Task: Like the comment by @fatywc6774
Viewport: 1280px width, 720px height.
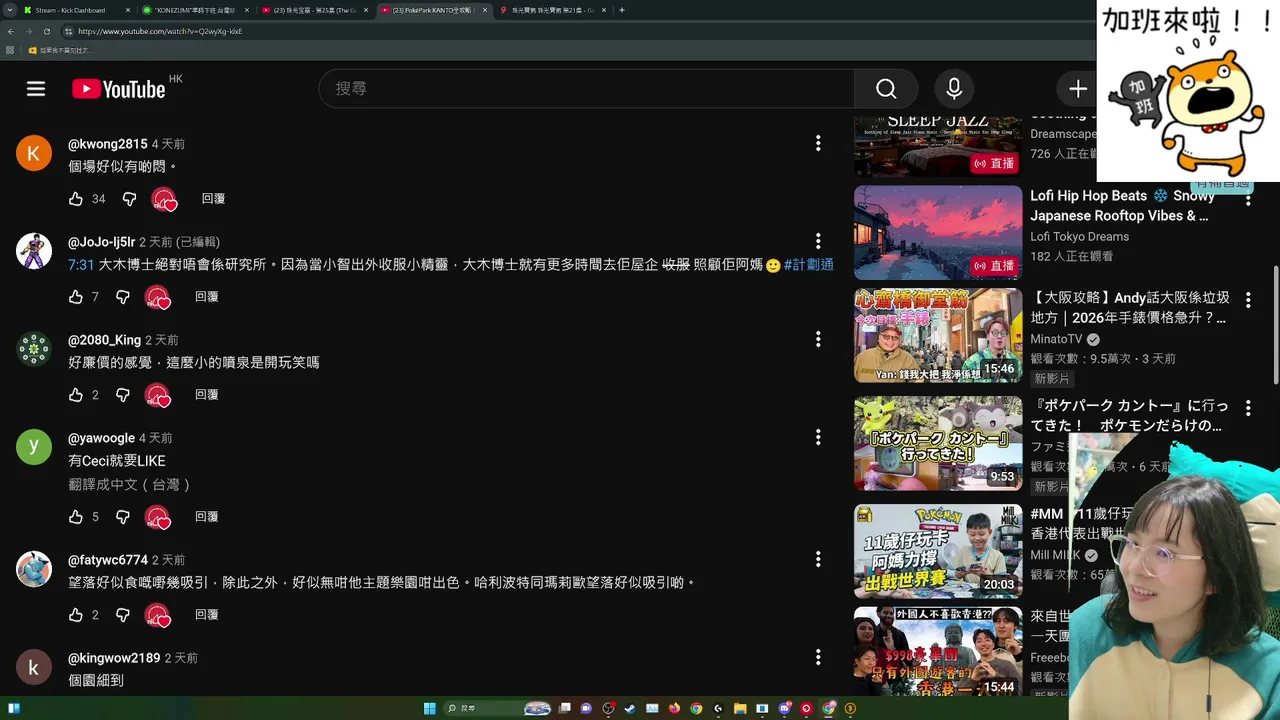Action: (x=76, y=615)
